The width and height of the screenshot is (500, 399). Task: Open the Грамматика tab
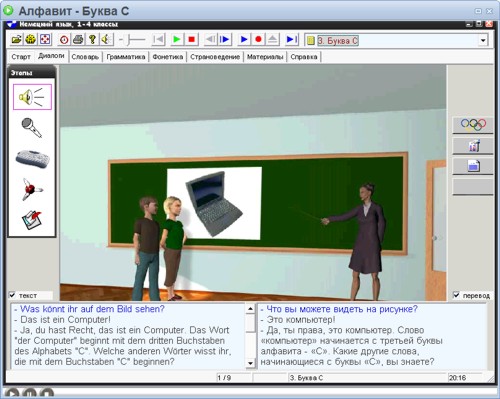click(126, 57)
